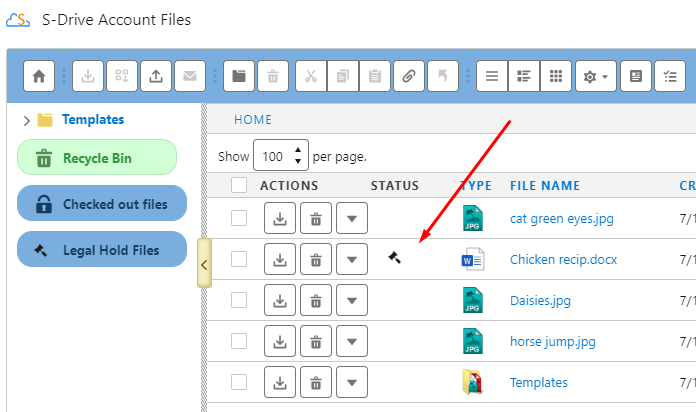Screen dimensions: 696x412
Task: Collapse the left sidebar panel handle
Action: pyautogui.click(x=204, y=264)
